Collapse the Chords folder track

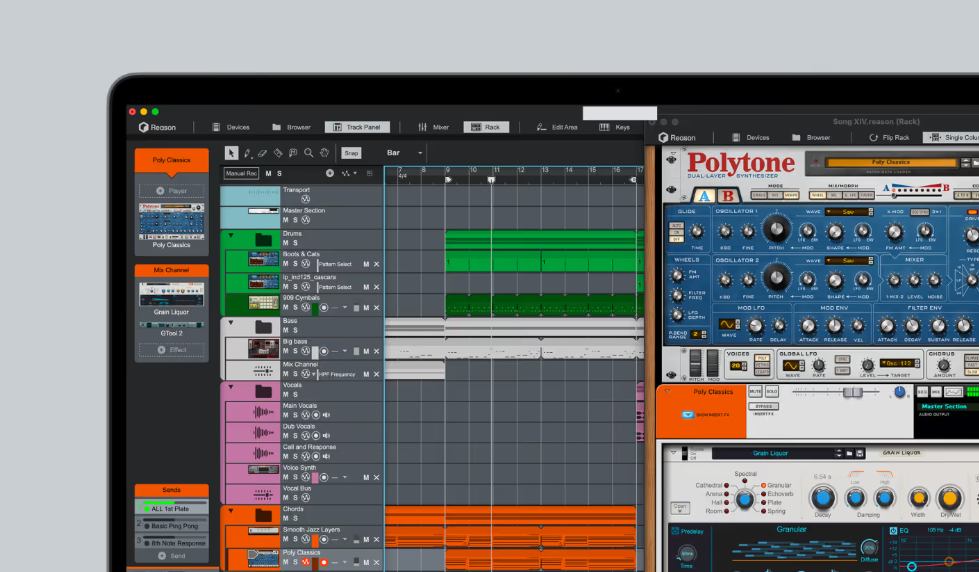coord(231,511)
